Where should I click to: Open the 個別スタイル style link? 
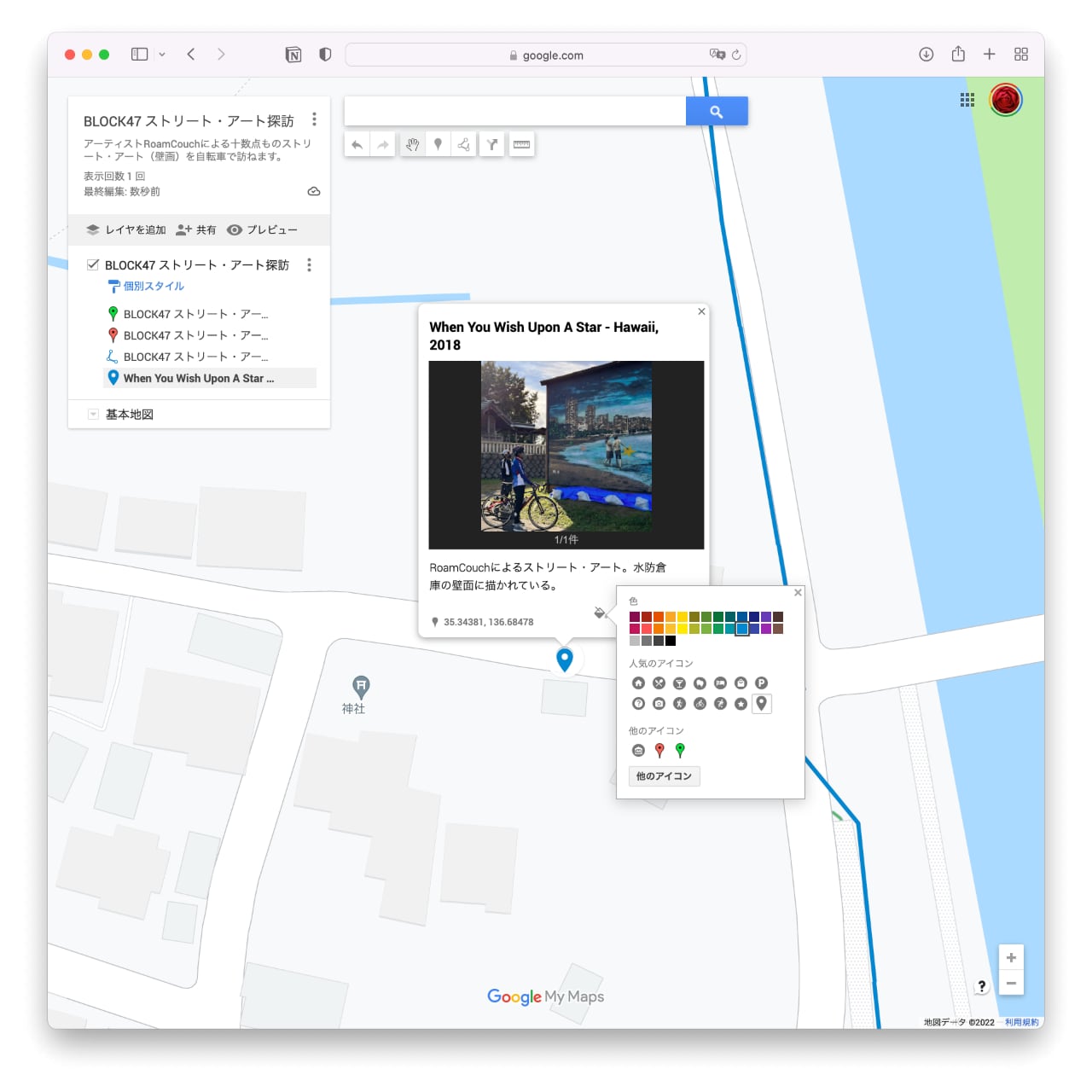coord(146,286)
